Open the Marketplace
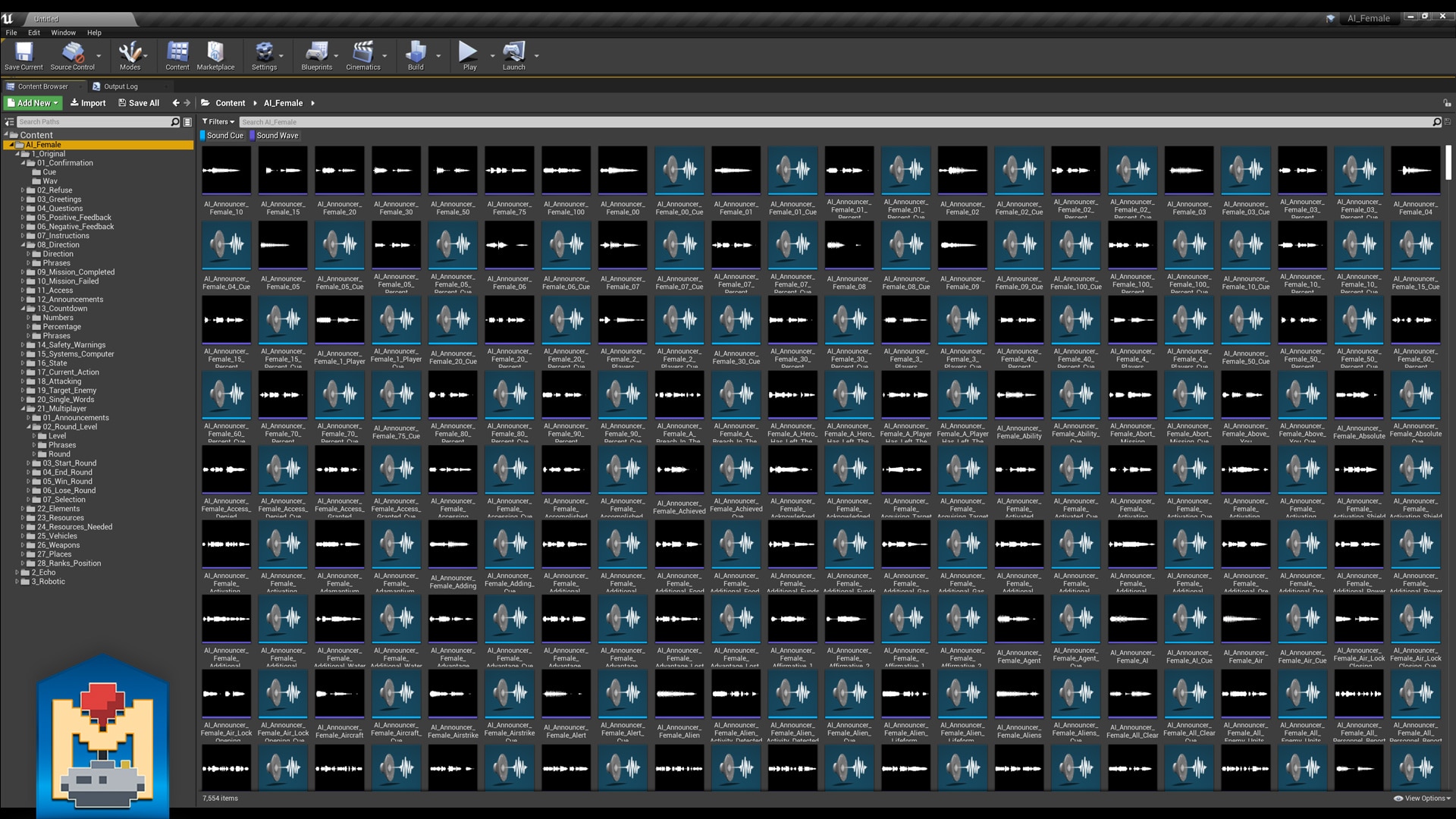 point(215,53)
